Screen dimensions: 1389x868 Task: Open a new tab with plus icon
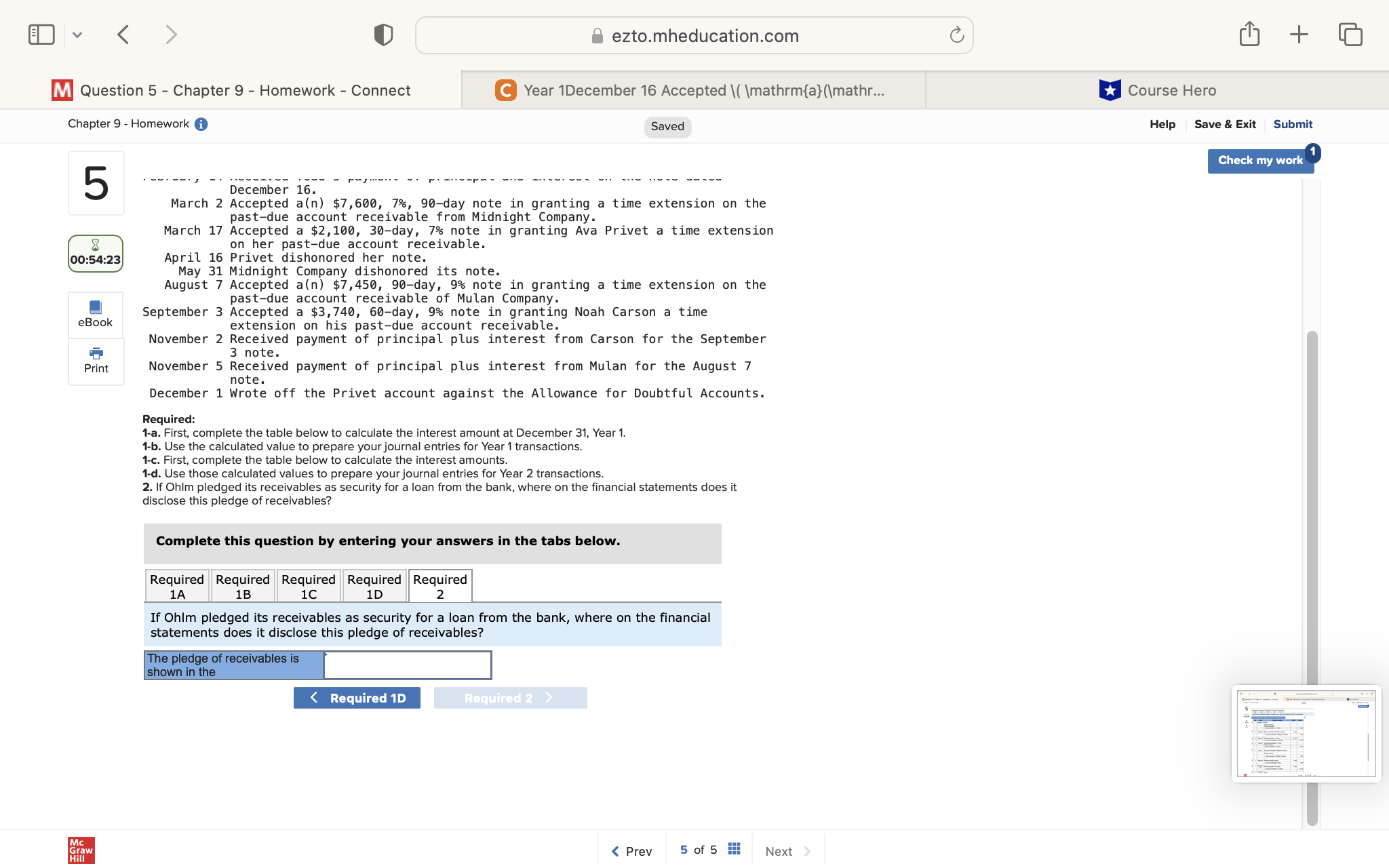pos(1299,35)
